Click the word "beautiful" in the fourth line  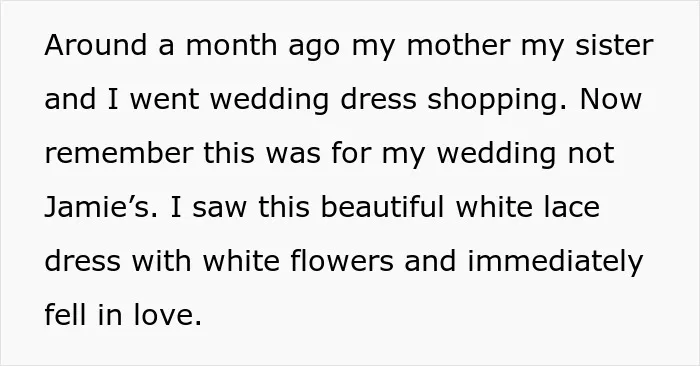383,207
